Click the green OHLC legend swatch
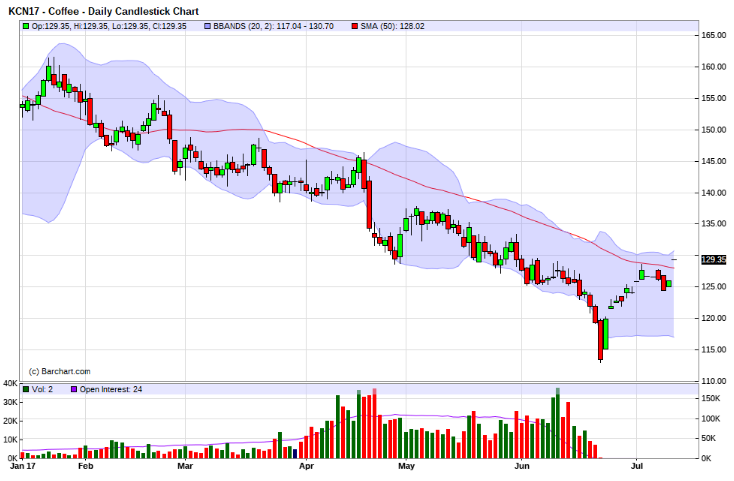734x481 pixels. (26, 27)
